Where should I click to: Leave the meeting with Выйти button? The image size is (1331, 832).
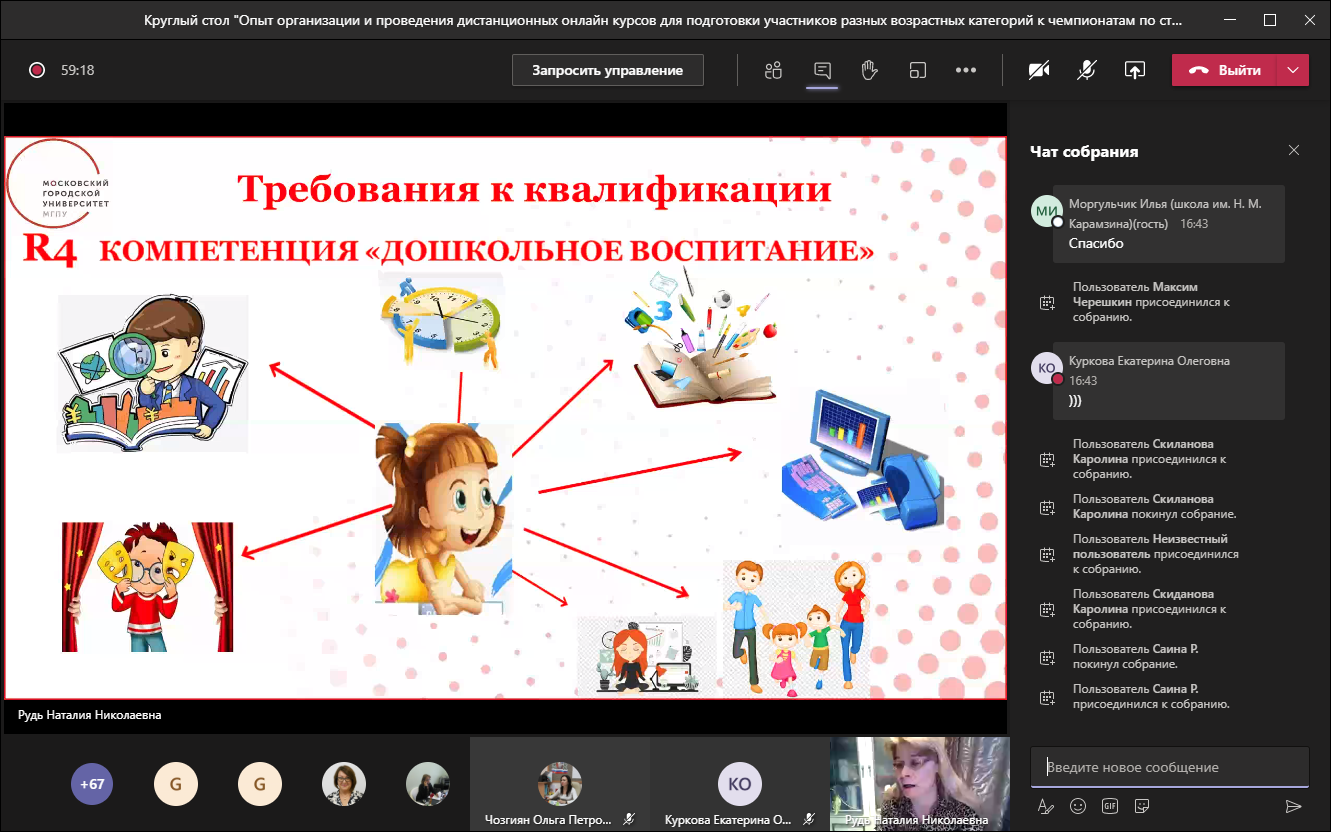tap(1224, 70)
